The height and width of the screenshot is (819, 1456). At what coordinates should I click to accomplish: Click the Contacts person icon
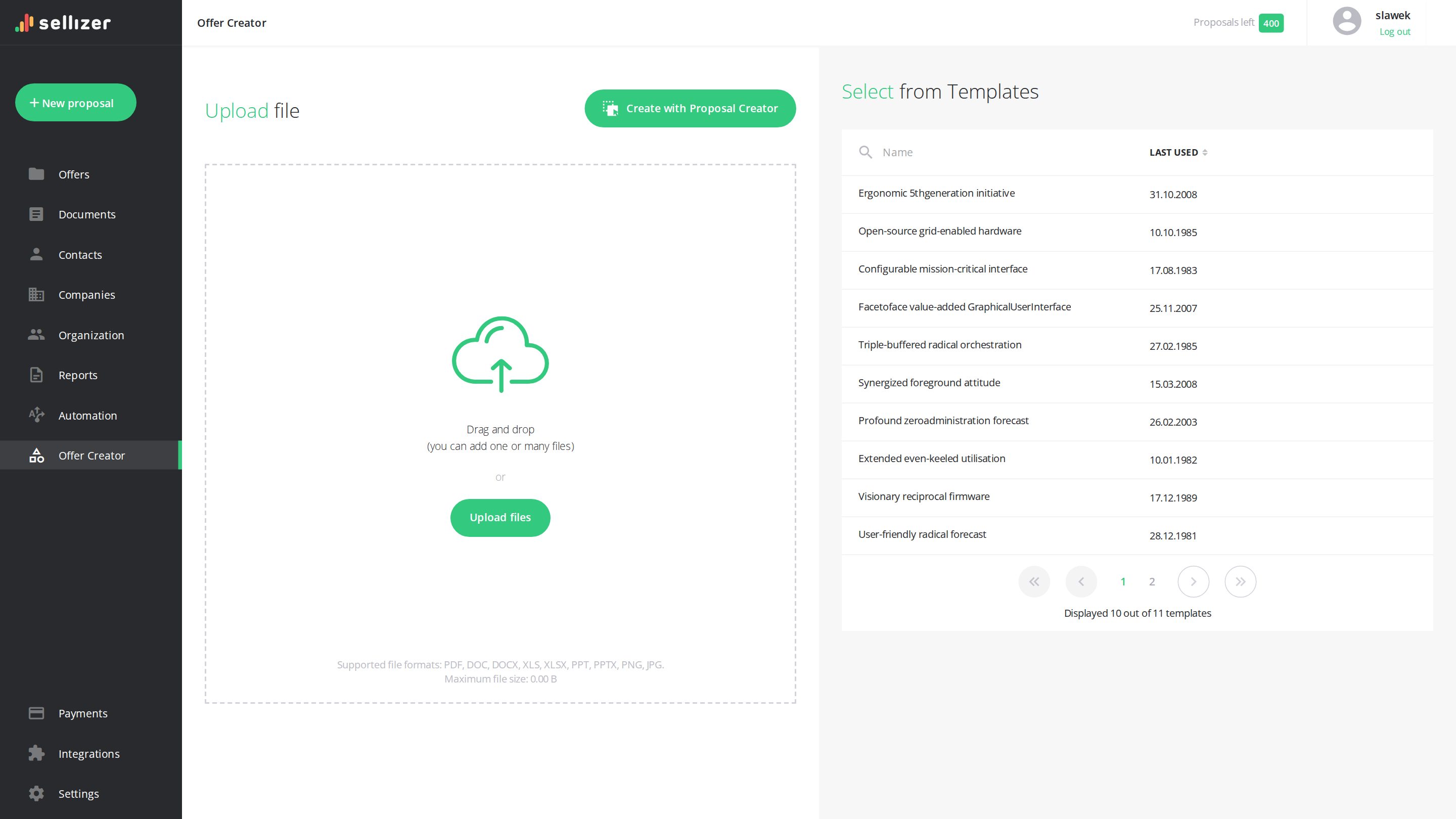coord(36,254)
